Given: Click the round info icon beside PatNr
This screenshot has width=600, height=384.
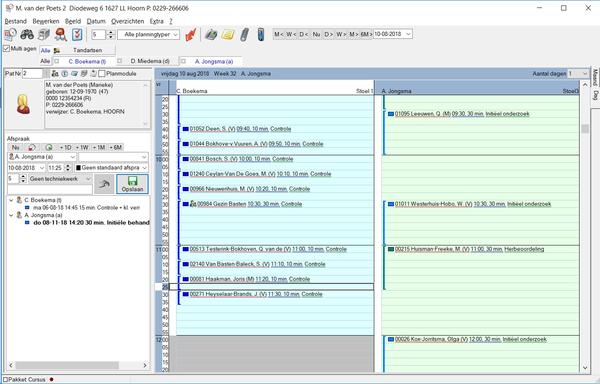Looking at the screenshot, I should (x=65, y=73).
